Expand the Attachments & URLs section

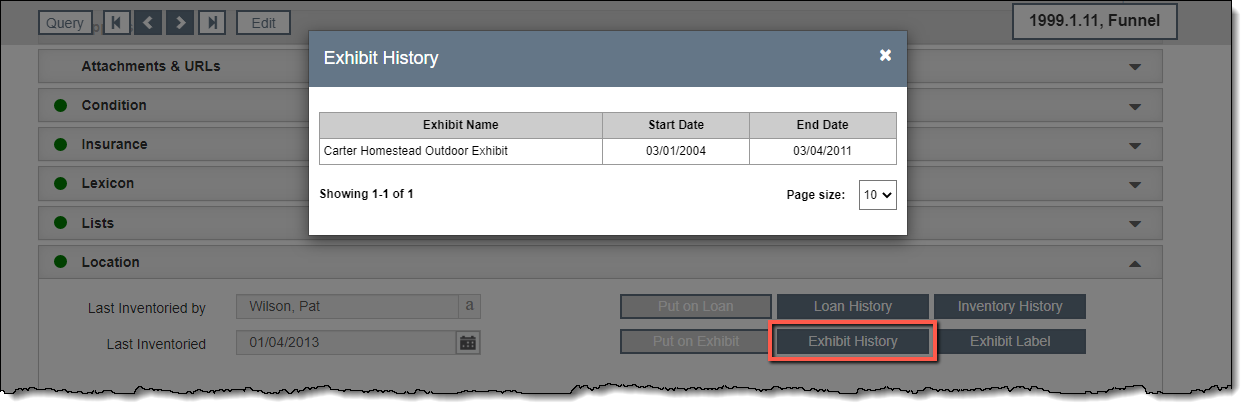pos(1134,67)
